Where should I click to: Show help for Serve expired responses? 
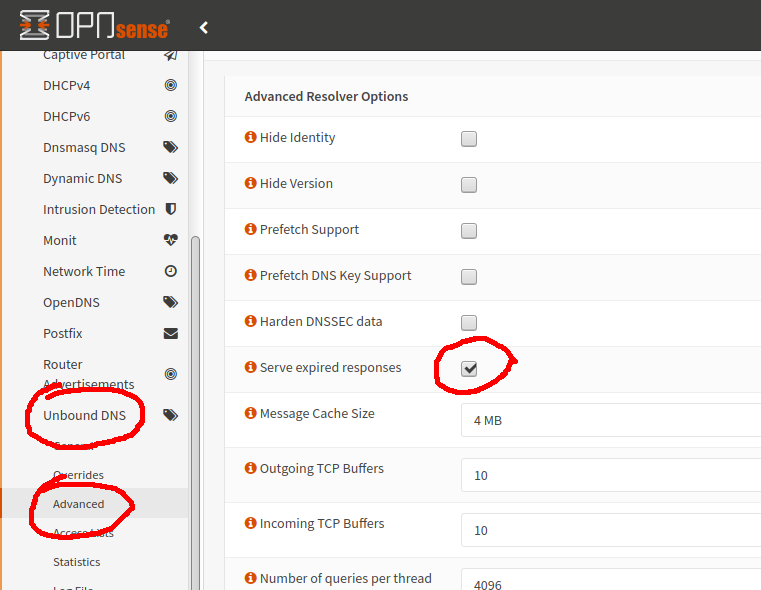[x=250, y=367]
